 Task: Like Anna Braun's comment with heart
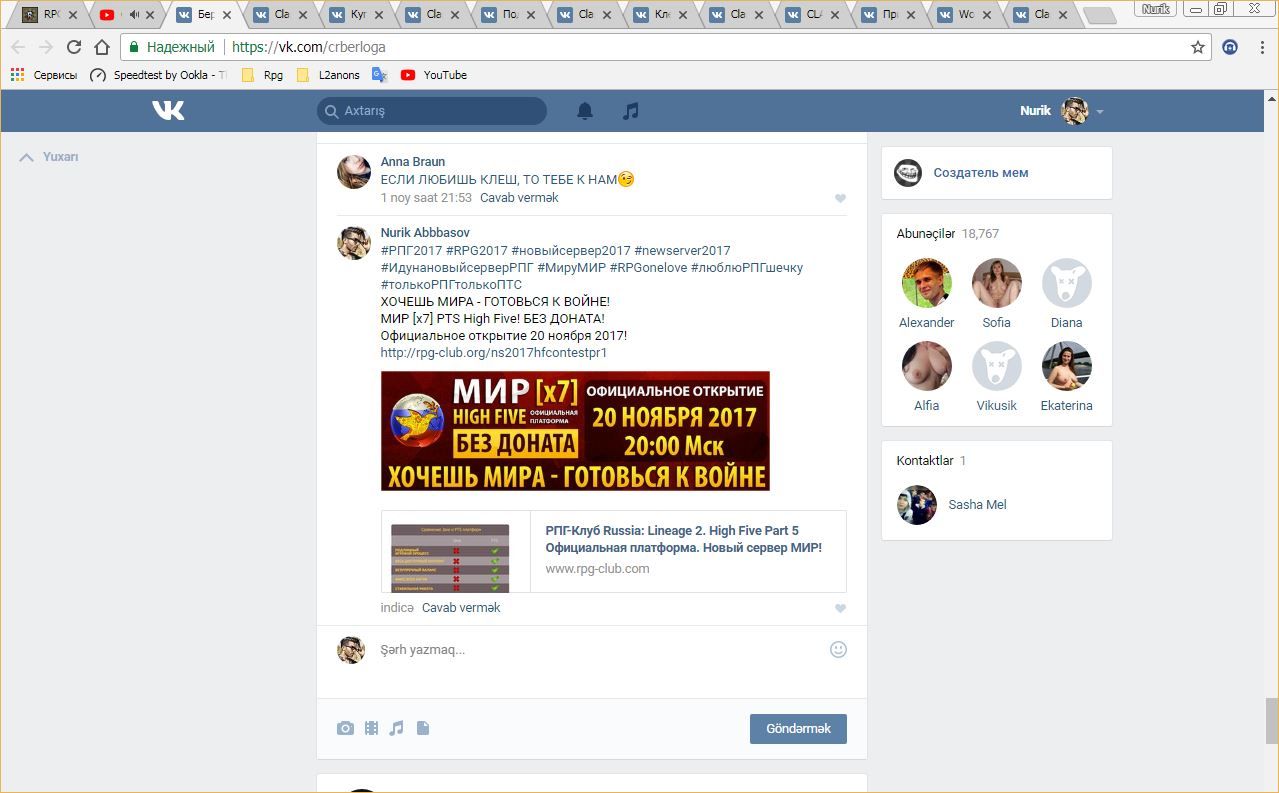point(840,198)
